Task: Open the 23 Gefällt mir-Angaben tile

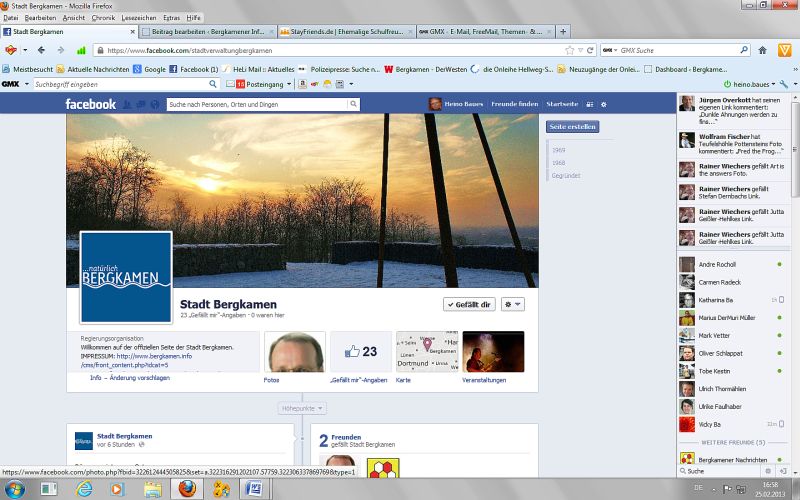Action: 361,352
